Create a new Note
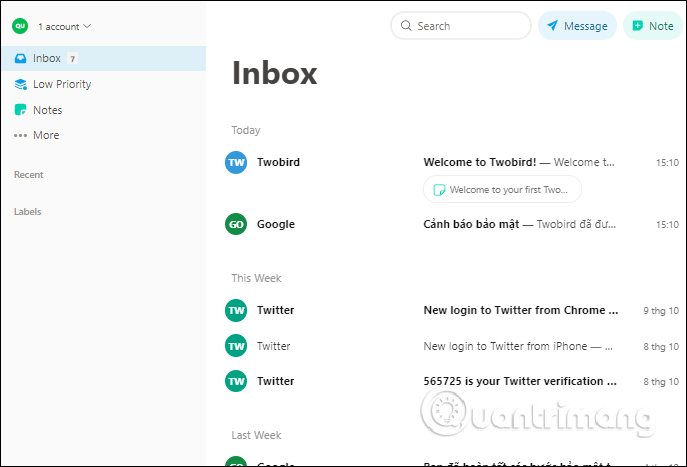The image size is (687, 467). [x=653, y=26]
